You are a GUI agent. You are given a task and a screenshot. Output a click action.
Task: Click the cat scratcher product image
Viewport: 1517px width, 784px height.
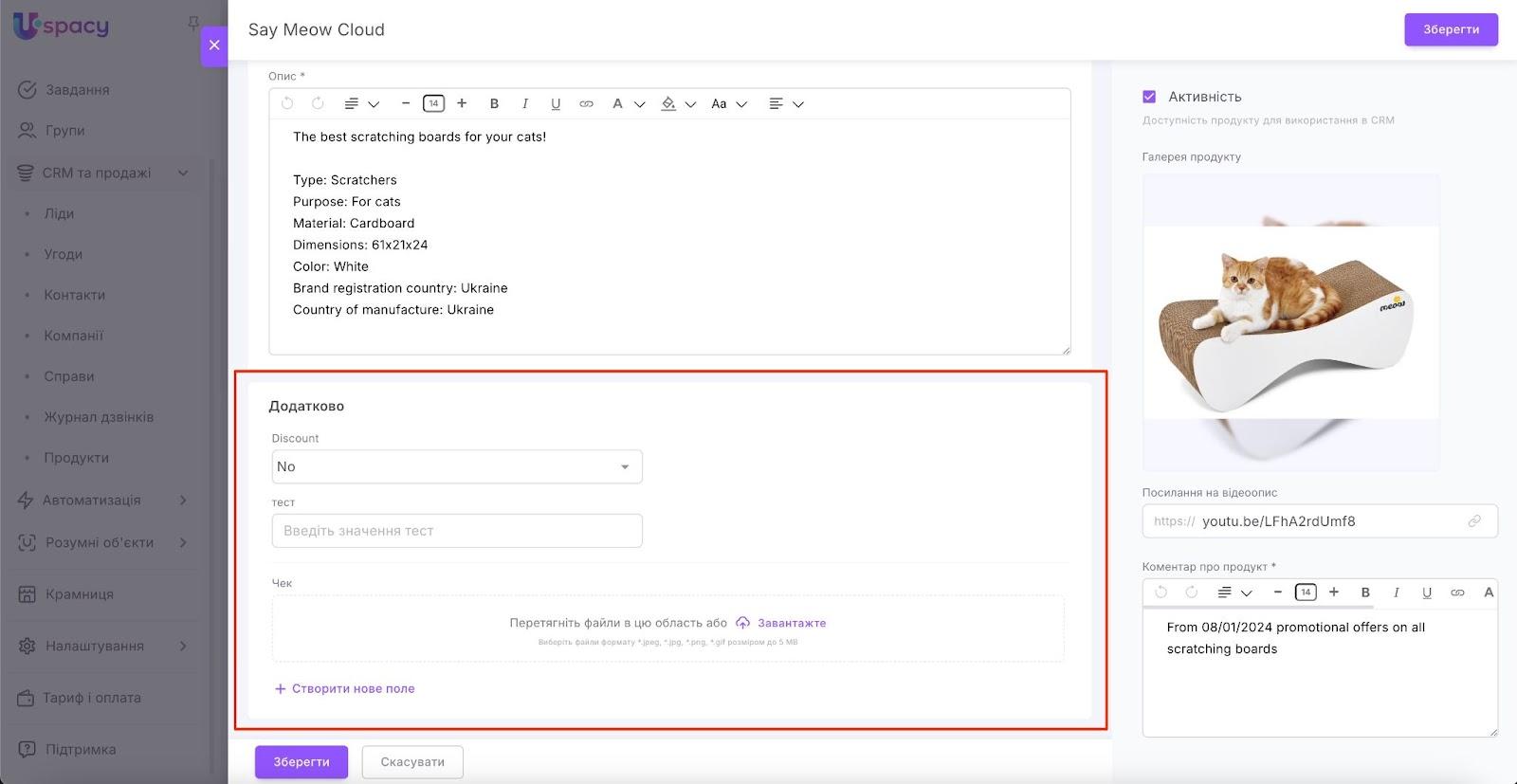1290,322
